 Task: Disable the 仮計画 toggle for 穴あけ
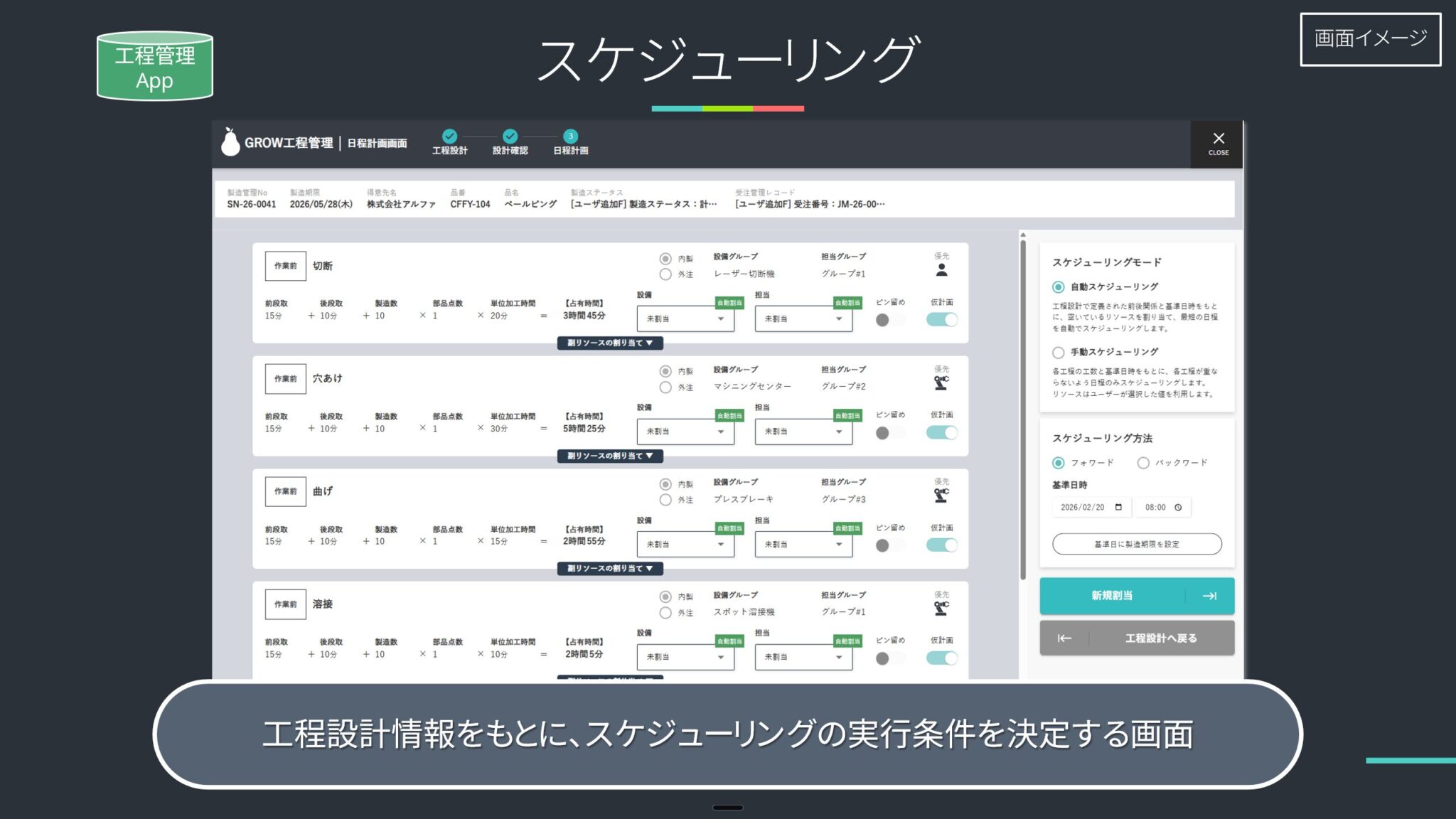click(x=942, y=432)
